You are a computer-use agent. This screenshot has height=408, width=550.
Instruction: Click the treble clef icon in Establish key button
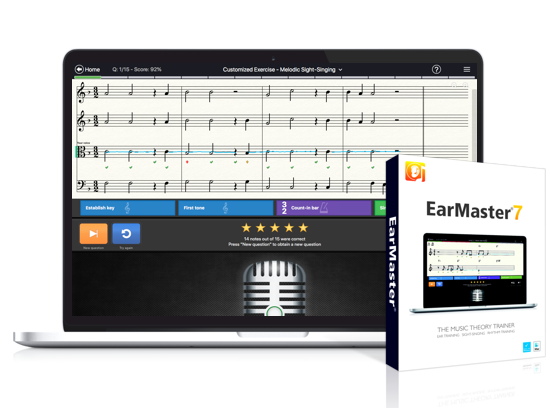[127, 208]
